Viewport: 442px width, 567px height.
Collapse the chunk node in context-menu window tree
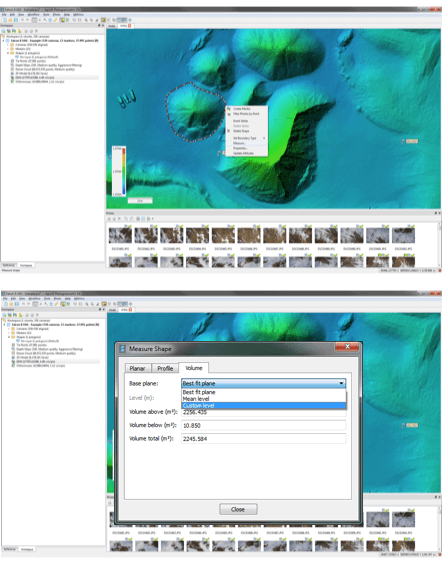click(3, 40)
